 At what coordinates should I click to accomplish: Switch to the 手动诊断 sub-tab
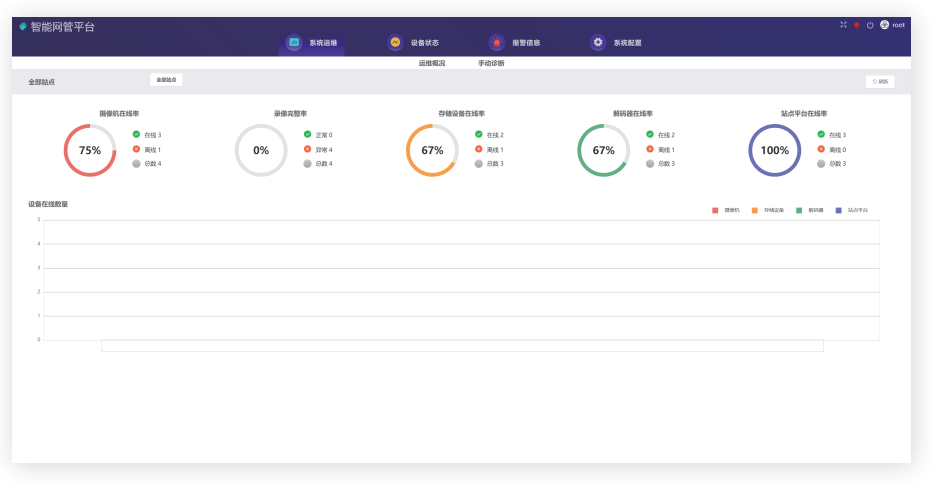pyautogui.click(x=491, y=63)
